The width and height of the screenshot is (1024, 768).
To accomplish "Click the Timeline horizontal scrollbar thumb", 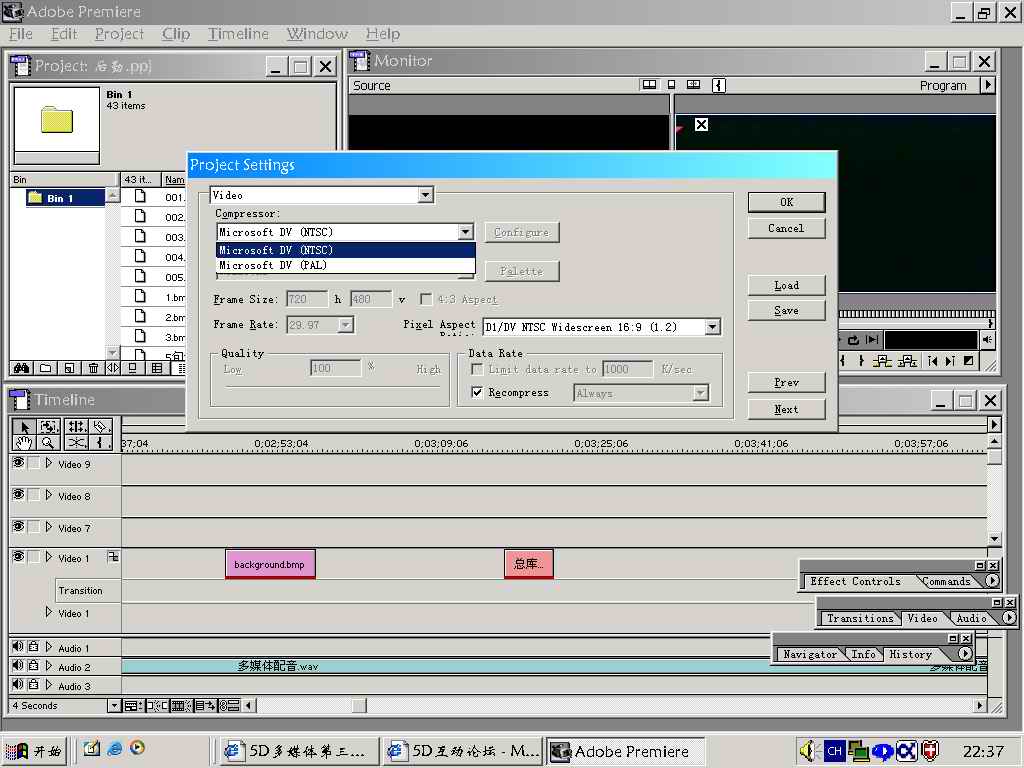I will click(x=359, y=705).
